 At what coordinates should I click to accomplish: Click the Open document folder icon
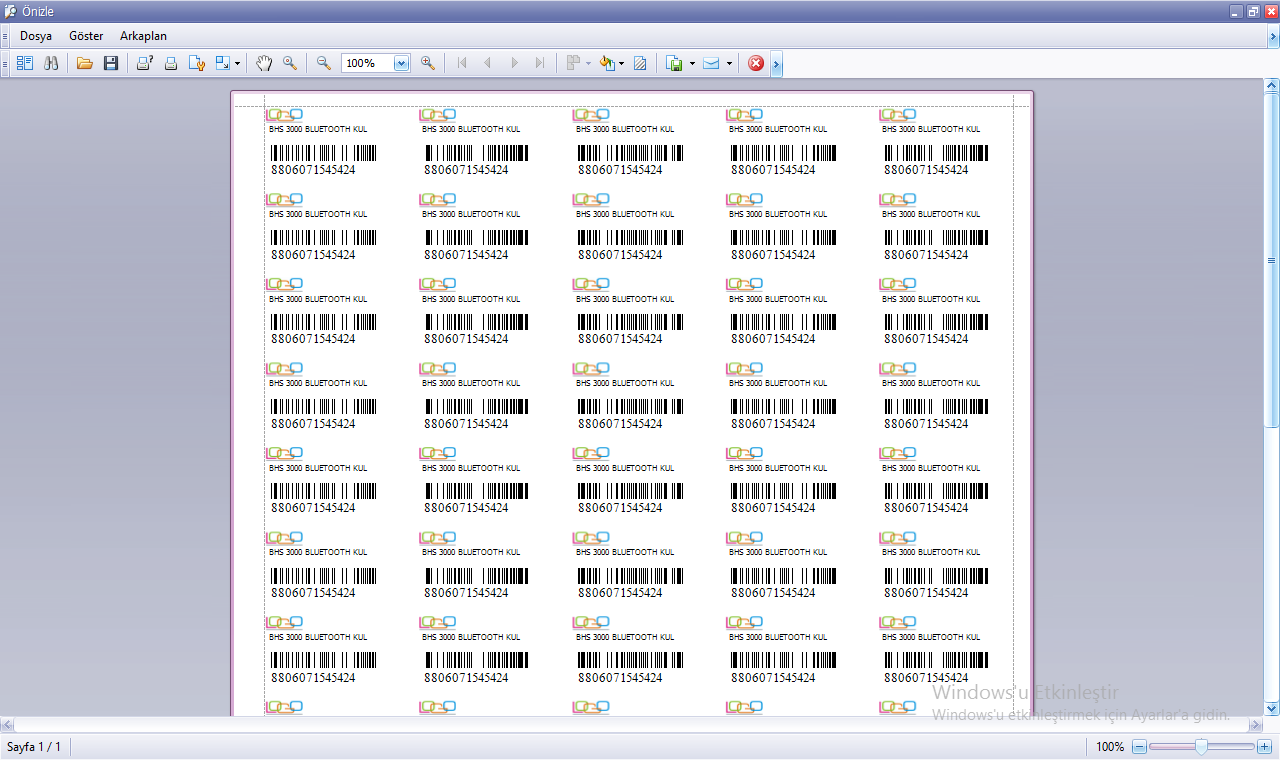(85, 63)
